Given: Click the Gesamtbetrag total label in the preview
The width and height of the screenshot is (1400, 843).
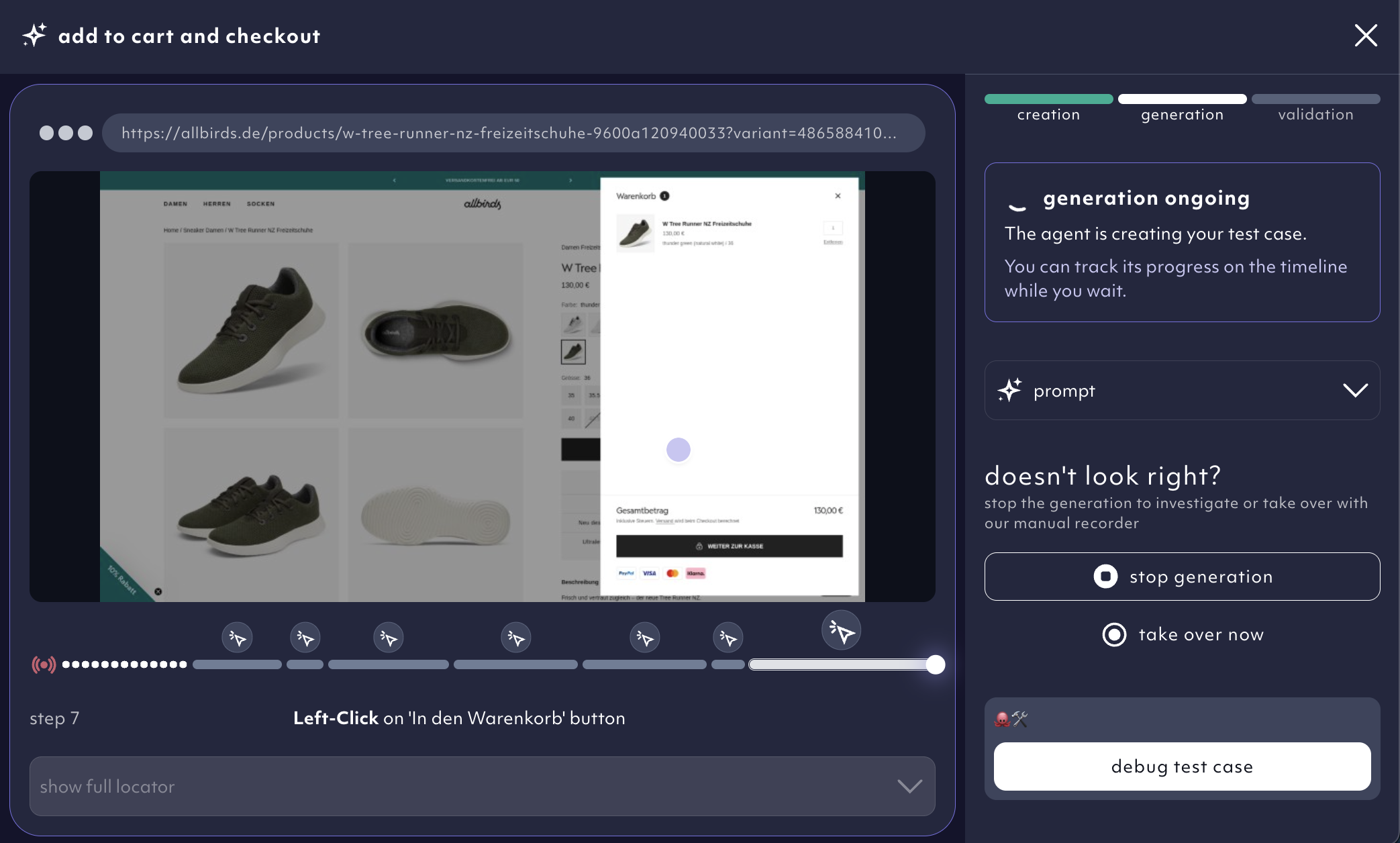Looking at the screenshot, I should click(x=642, y=511).
